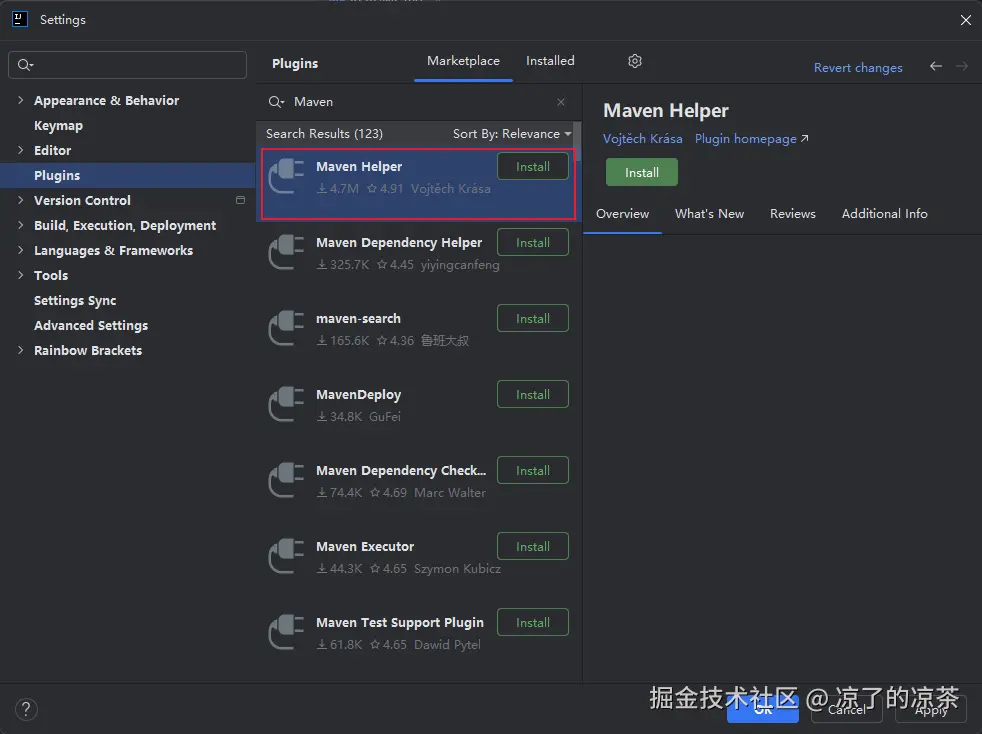This screenshot has height=734, width=982.
Task: Expand Languages & Frameworks node
Action: [x=21, y=251]
